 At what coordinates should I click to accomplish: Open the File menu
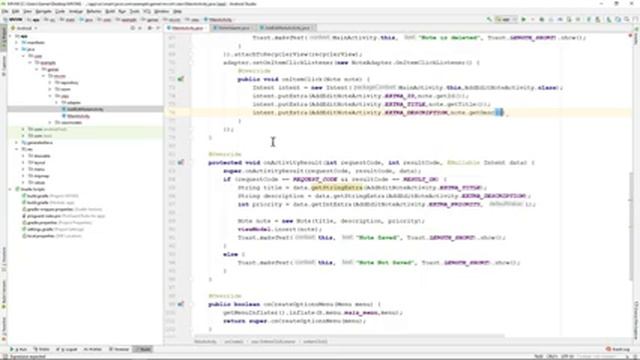tap(4, 11)
